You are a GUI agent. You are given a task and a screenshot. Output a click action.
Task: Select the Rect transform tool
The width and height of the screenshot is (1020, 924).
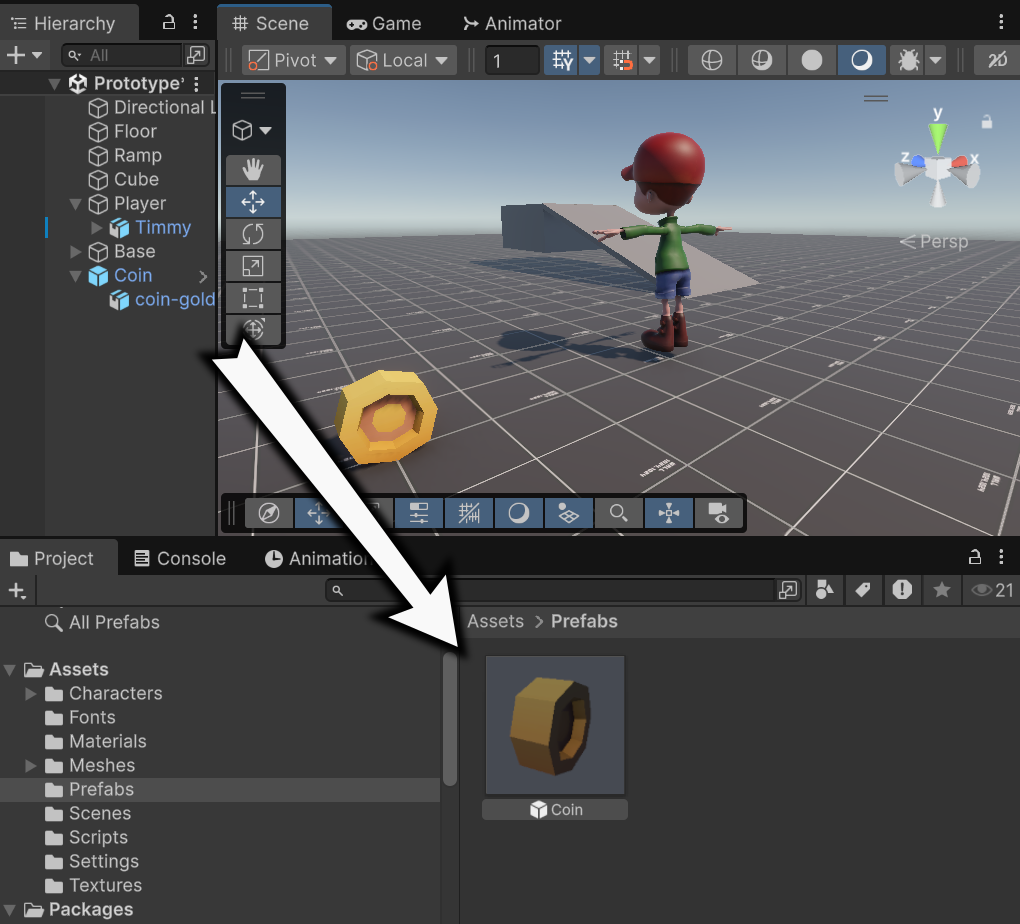point(253,297)
